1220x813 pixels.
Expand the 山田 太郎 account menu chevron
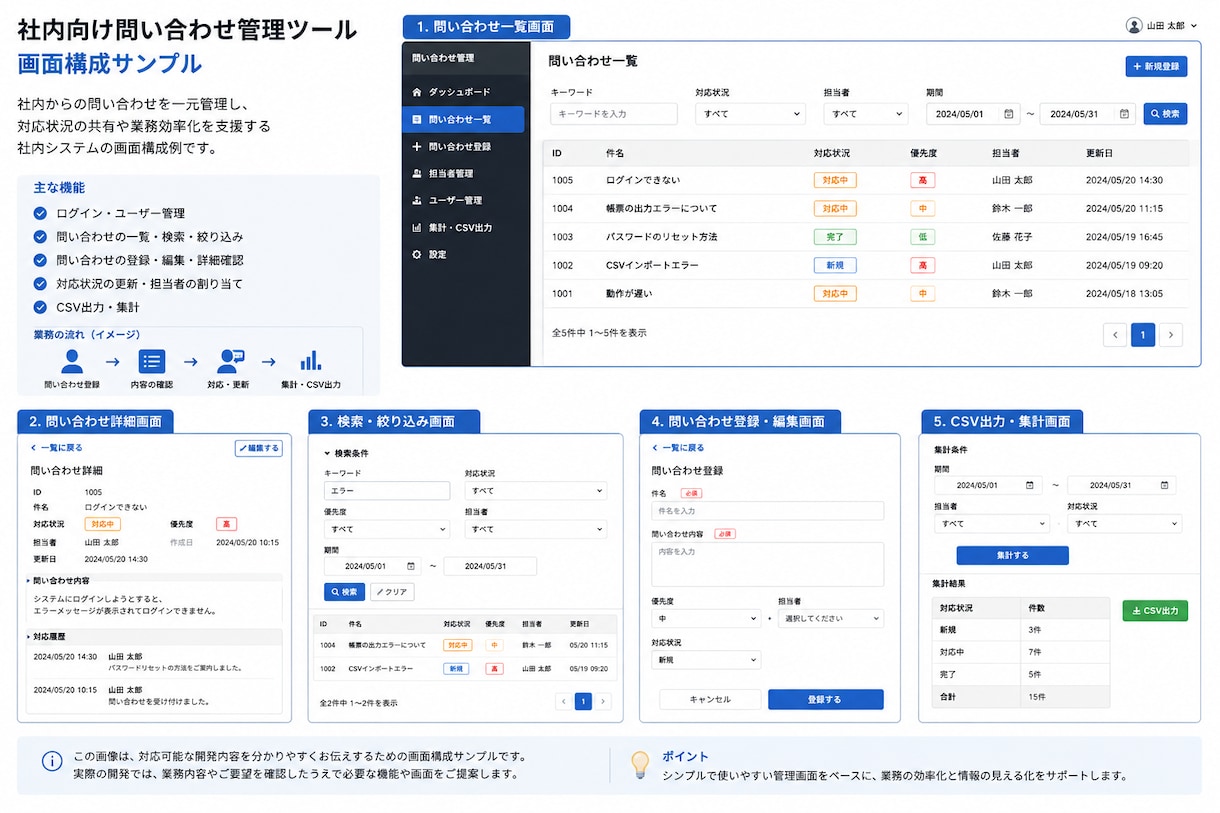pos(1193,26)
